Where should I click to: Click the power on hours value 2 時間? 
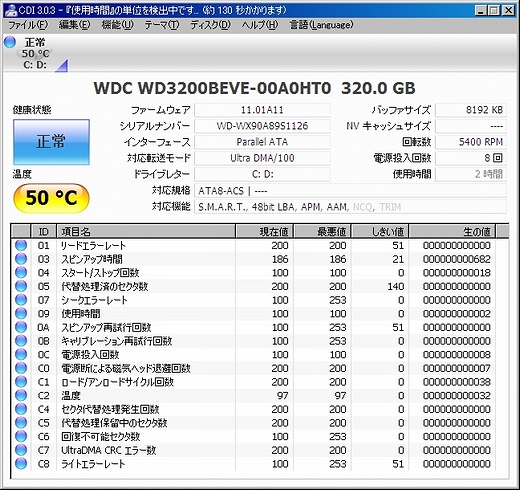pyautogui.click(x=471, y=174)
